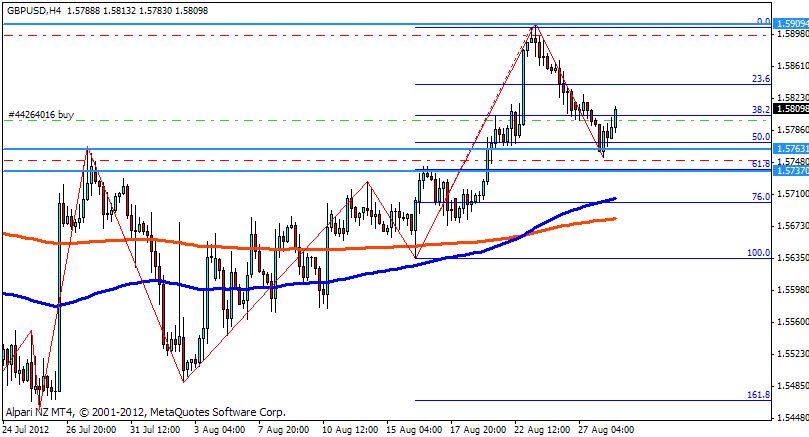Click the 31 Jul 12:00 time label
The image size is (809, 437).
click(155, 429)
